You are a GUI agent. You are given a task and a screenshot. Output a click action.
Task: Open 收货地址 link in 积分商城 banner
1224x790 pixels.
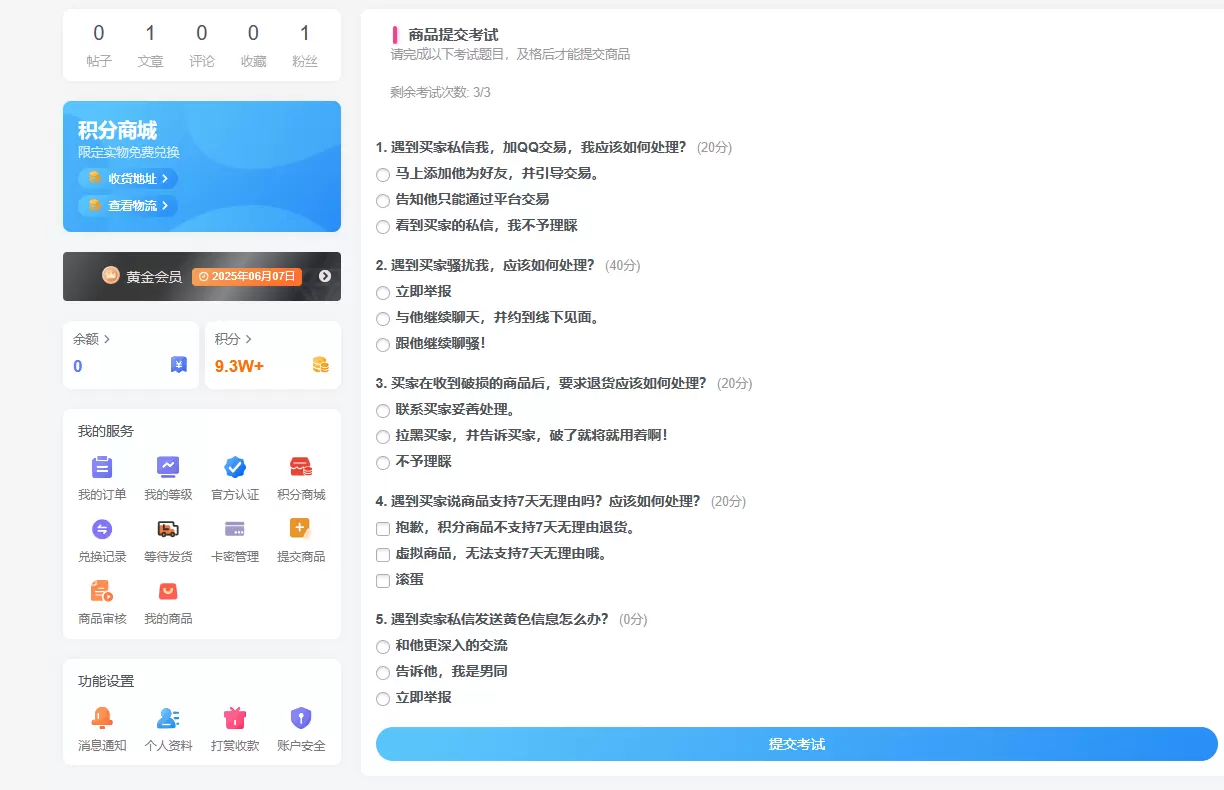(128, 178)
